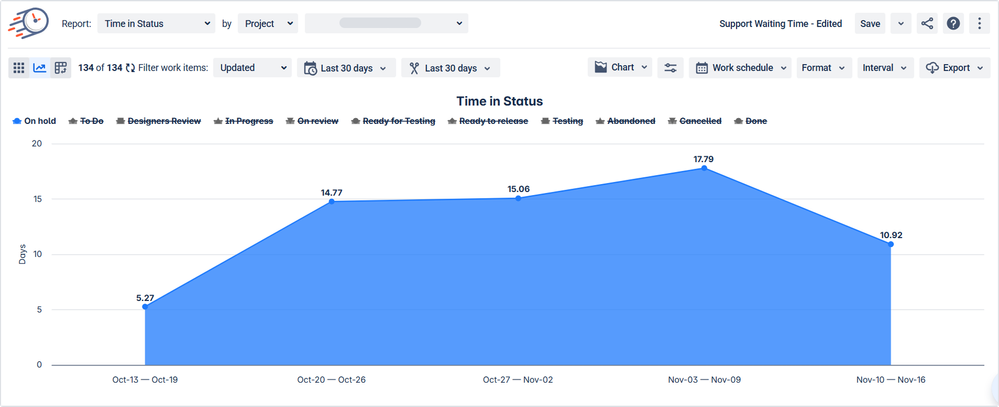Click the share report icon
The width and height of the screenshot is (999, 407).
point(927,24)
